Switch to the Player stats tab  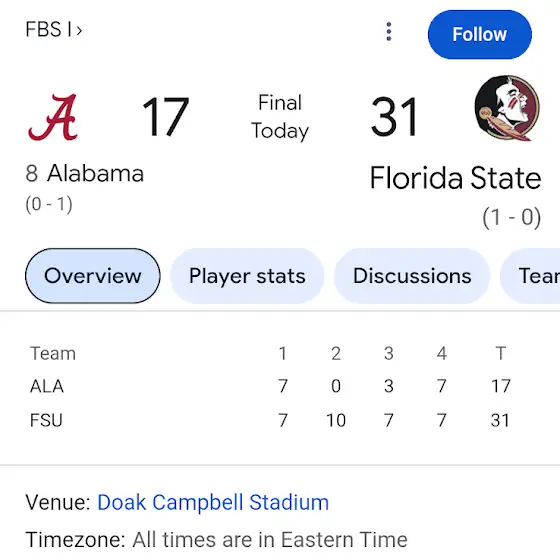(247, 276)
